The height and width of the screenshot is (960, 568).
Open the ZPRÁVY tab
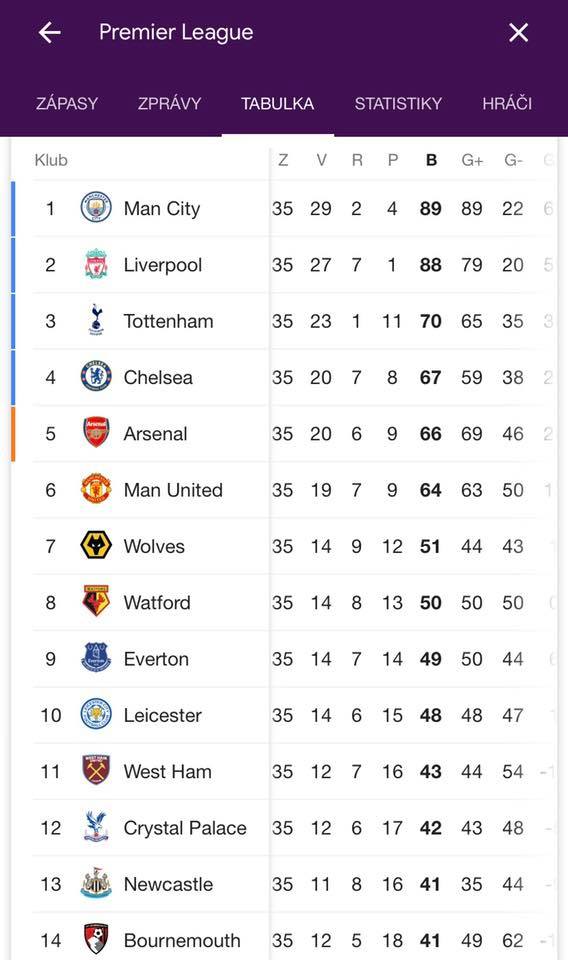pyautogui.click(x=170, y=103)
